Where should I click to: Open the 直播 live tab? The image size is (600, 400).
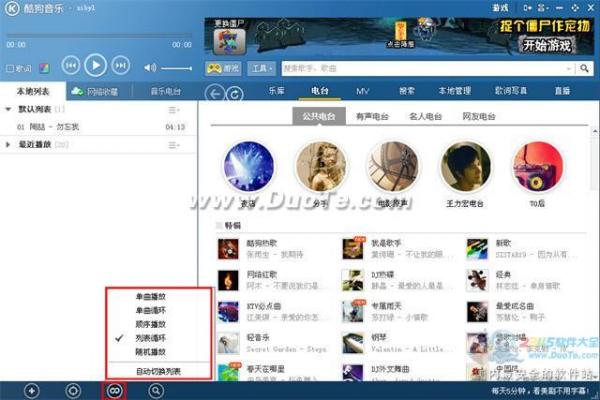[x=562, y=91]
